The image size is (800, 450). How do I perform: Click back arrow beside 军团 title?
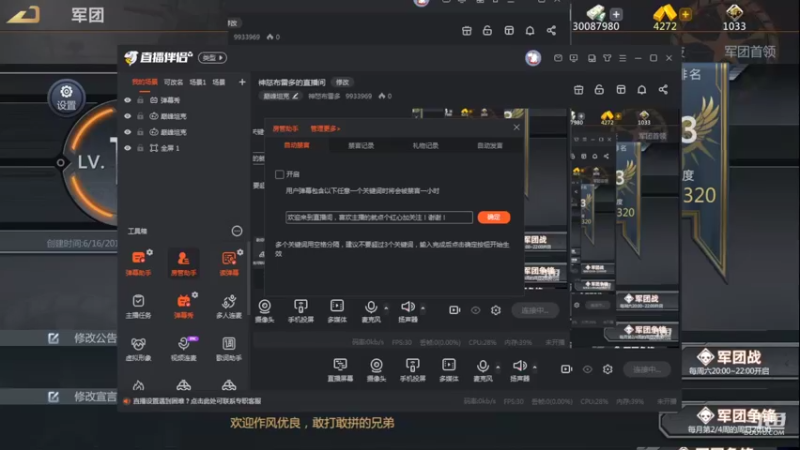pos(24,14)
